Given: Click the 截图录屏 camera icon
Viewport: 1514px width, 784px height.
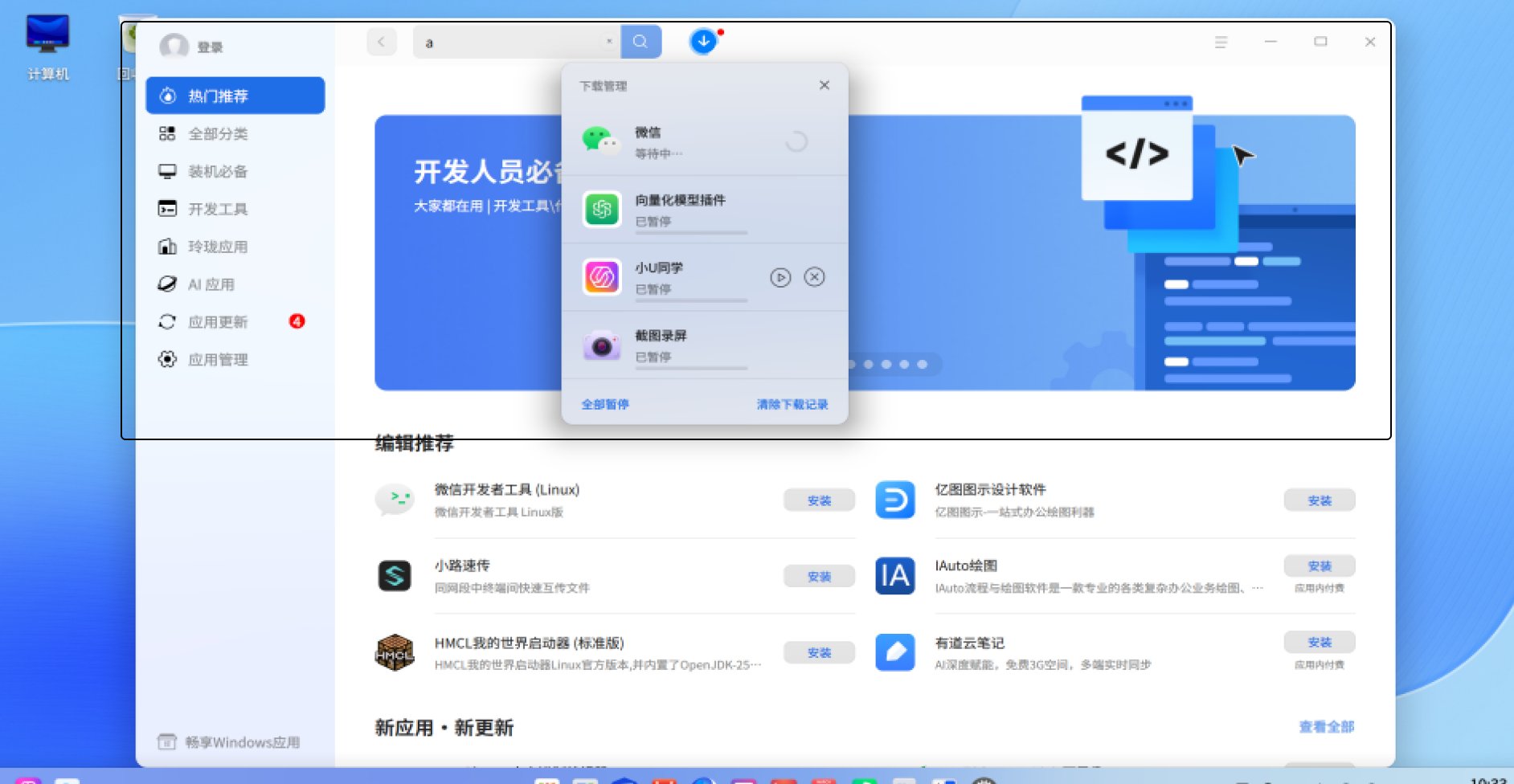Looking at the screenshot, I should pyautogui.click(x=601, y=345).
